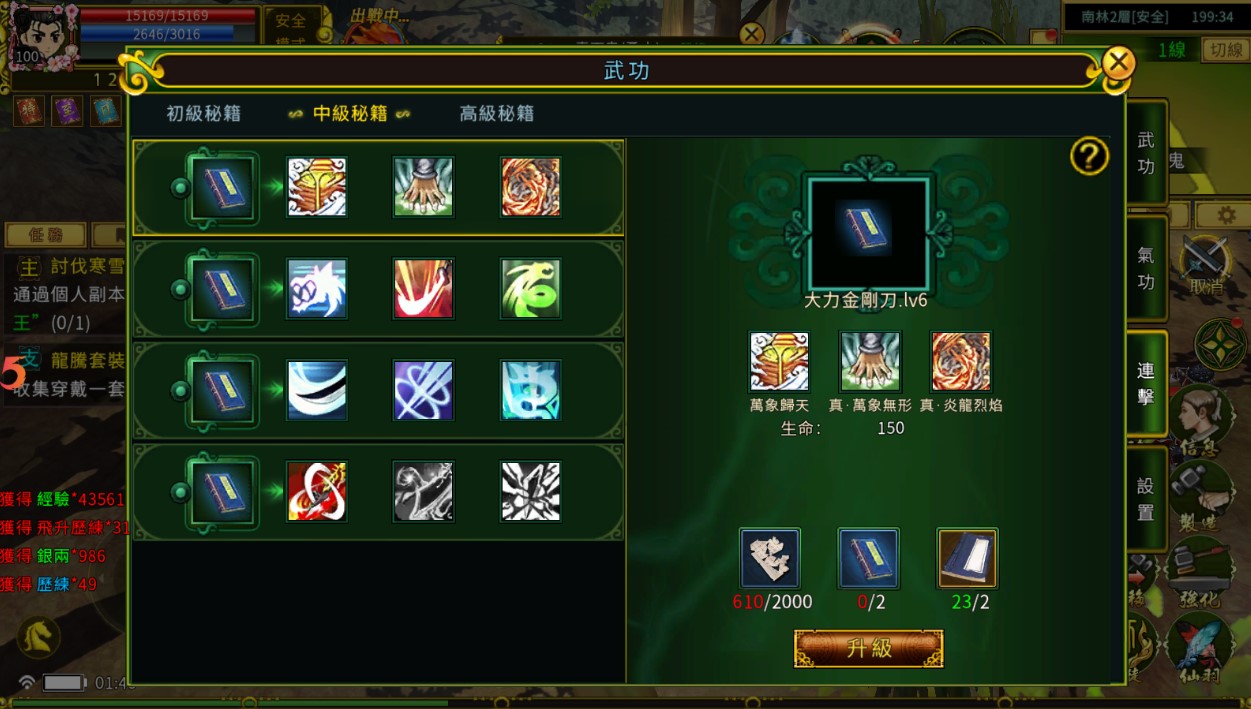
Task: Switch to the 初級秘籍 tab
Action: click(203, 113)
